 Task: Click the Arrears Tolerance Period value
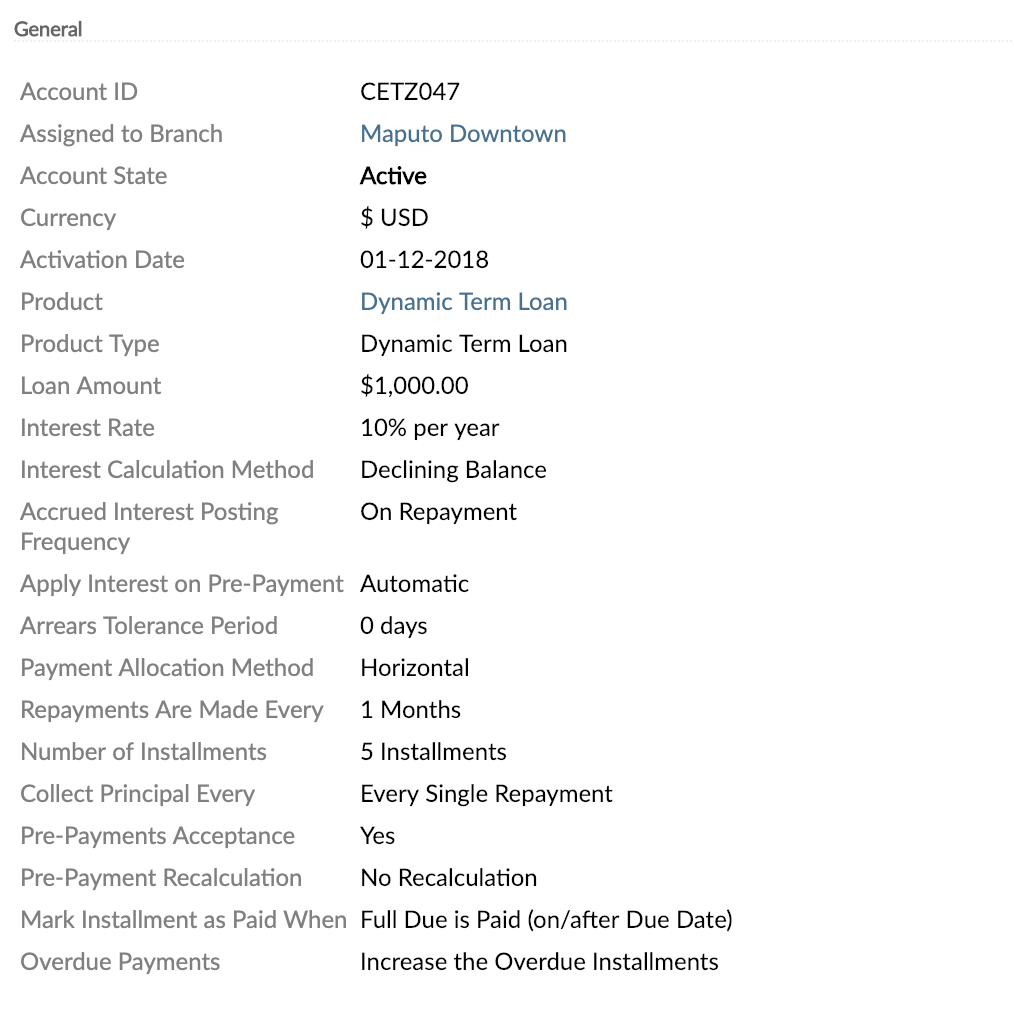coord(393,625)
